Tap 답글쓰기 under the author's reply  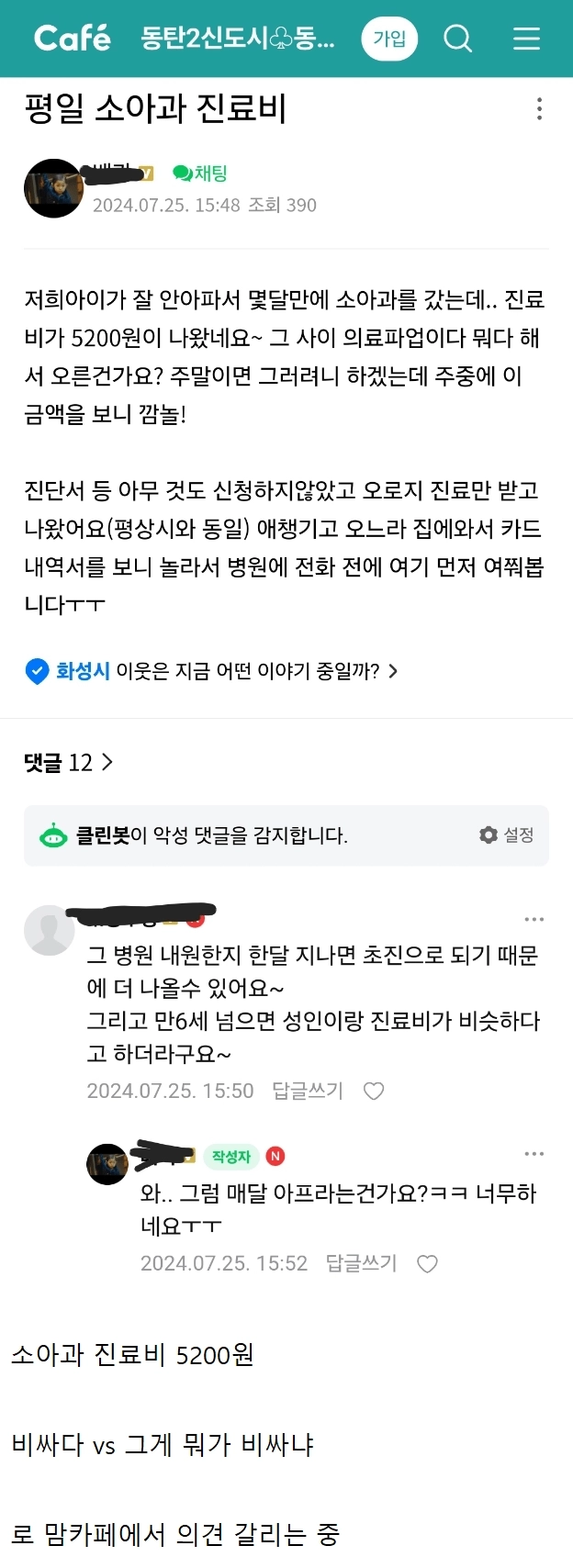(x=361, y=1263)
